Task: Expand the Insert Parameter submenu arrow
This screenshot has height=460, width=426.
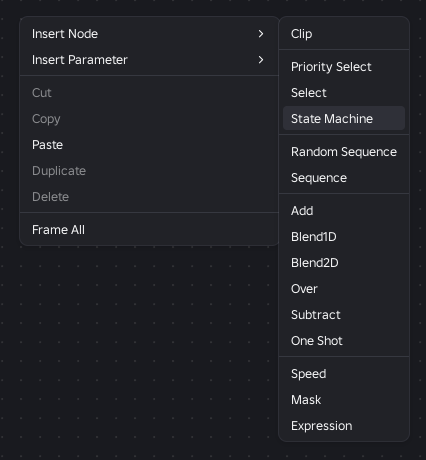Action: 261,60
